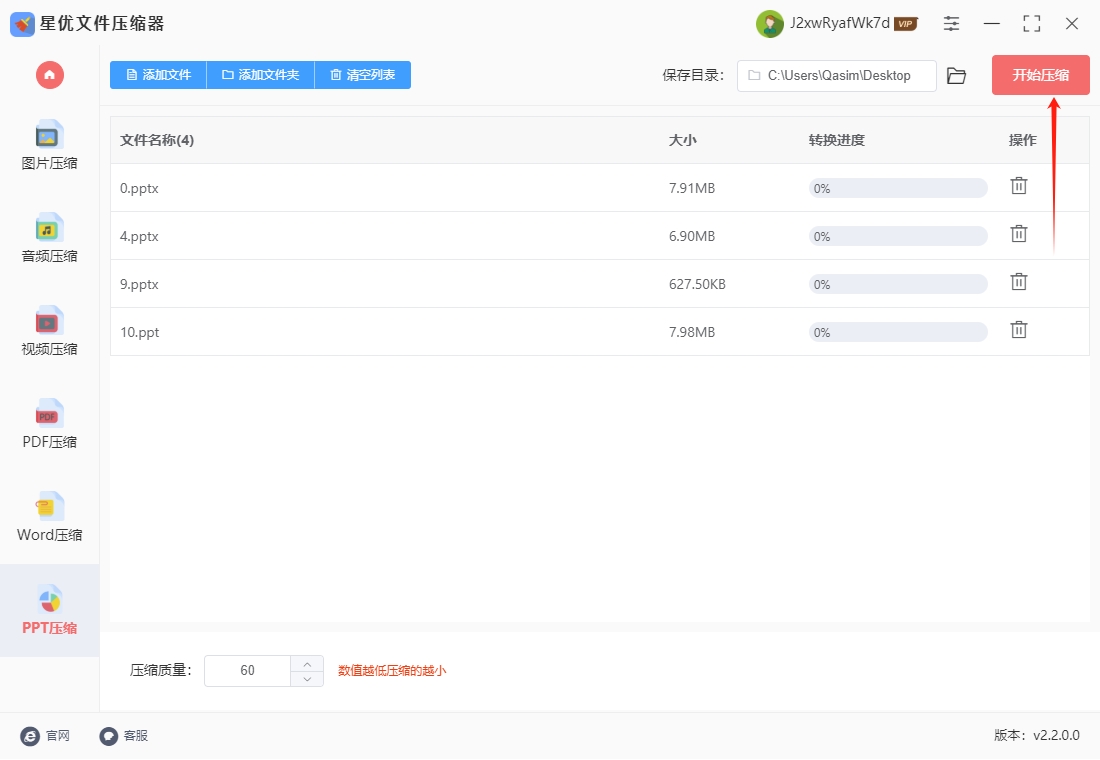
Task: Click 添加文件夹 add folder button
Action: pos(261,75)
